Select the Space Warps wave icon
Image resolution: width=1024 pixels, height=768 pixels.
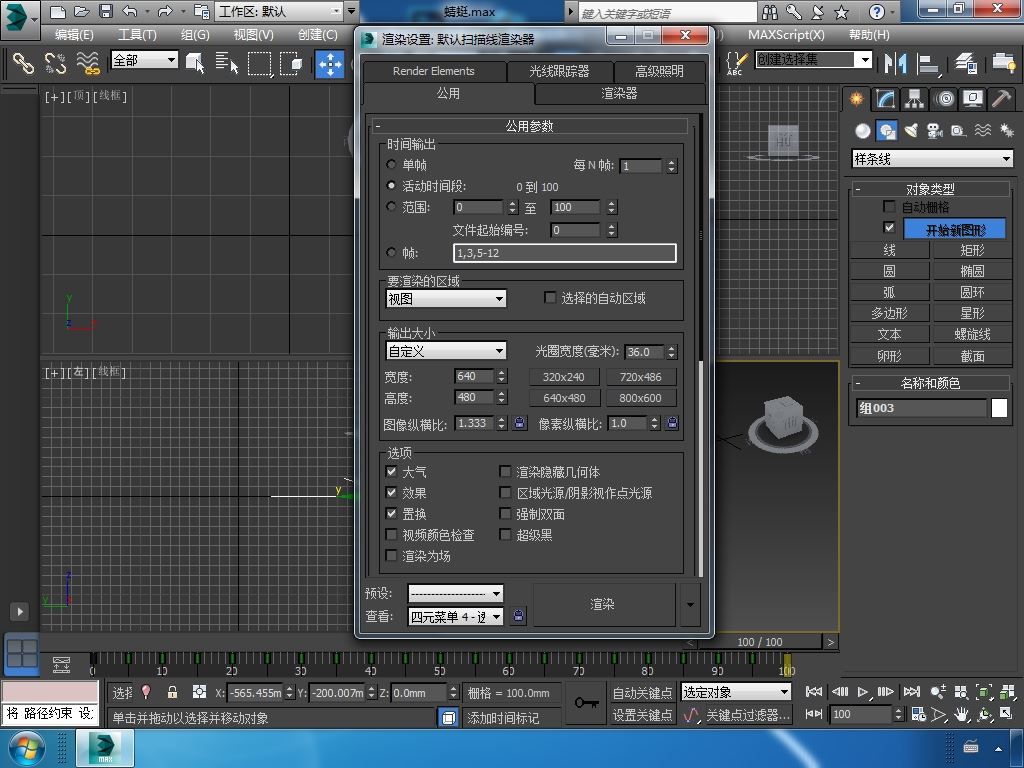pos(983,131)
